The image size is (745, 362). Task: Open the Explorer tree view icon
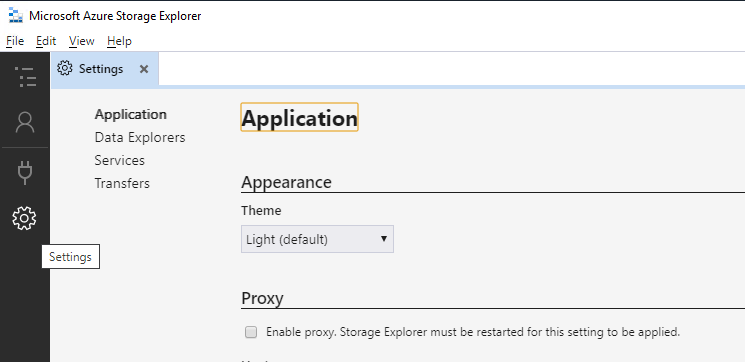[25, 76]
